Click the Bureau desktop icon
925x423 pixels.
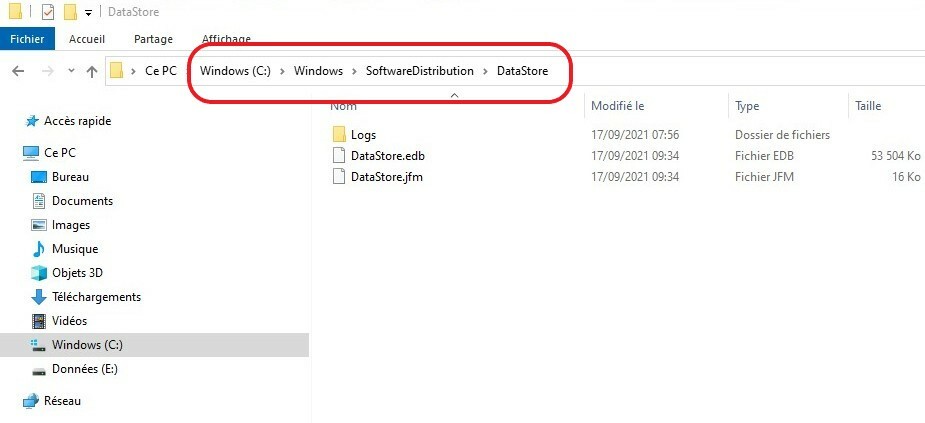point(38,177)
